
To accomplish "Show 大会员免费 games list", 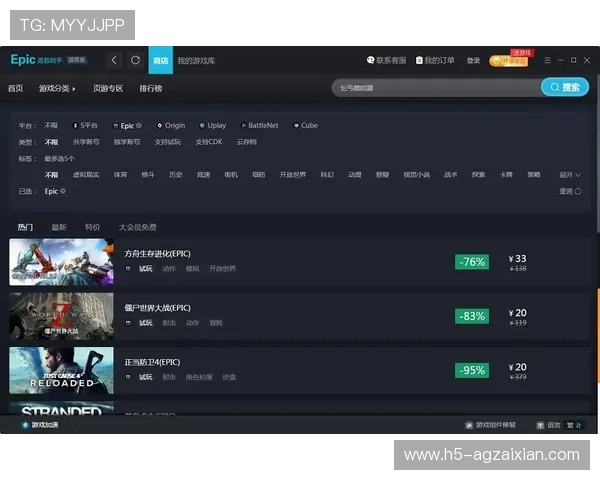I will pyautogui.click(x=138, y=227).
